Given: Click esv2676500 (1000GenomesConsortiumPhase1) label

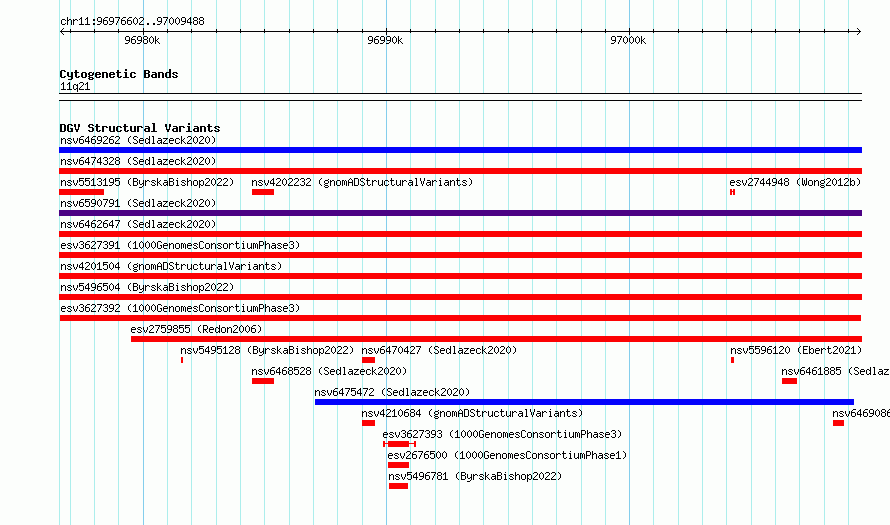Looking at the screenshot, I should [x=507, y=455].
